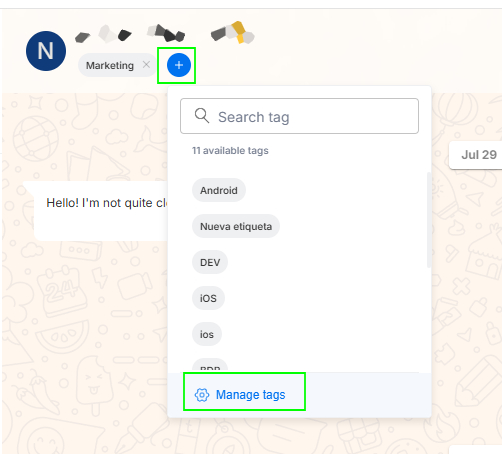The image size is (502, 454).
Task: Click the tag list scrollbar
Action: click(429, 220)
